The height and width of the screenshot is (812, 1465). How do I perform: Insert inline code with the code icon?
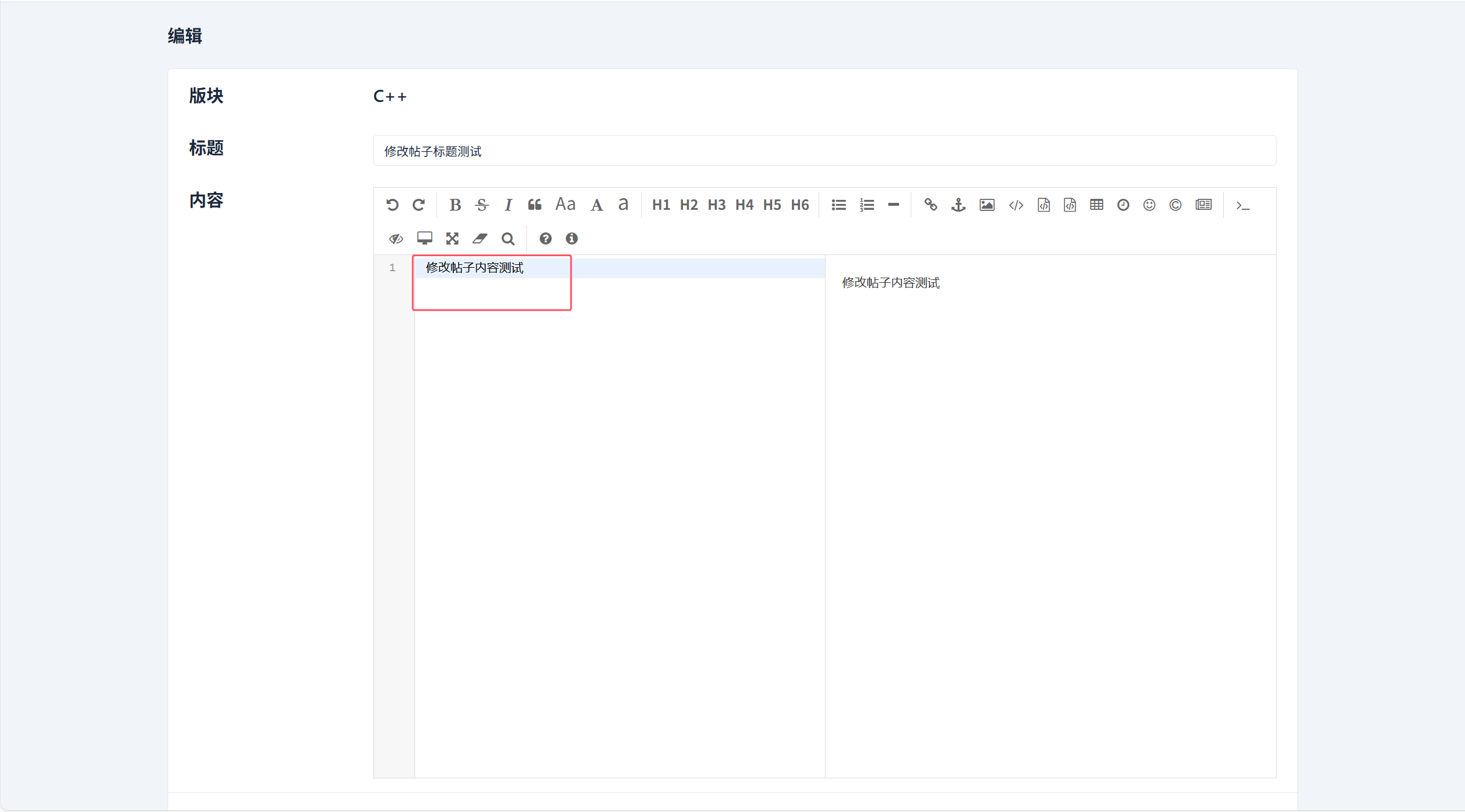(x=1016, y=205)
